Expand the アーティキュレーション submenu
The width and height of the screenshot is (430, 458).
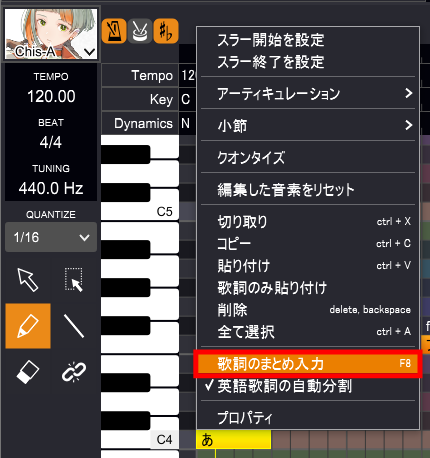[308, 93]
